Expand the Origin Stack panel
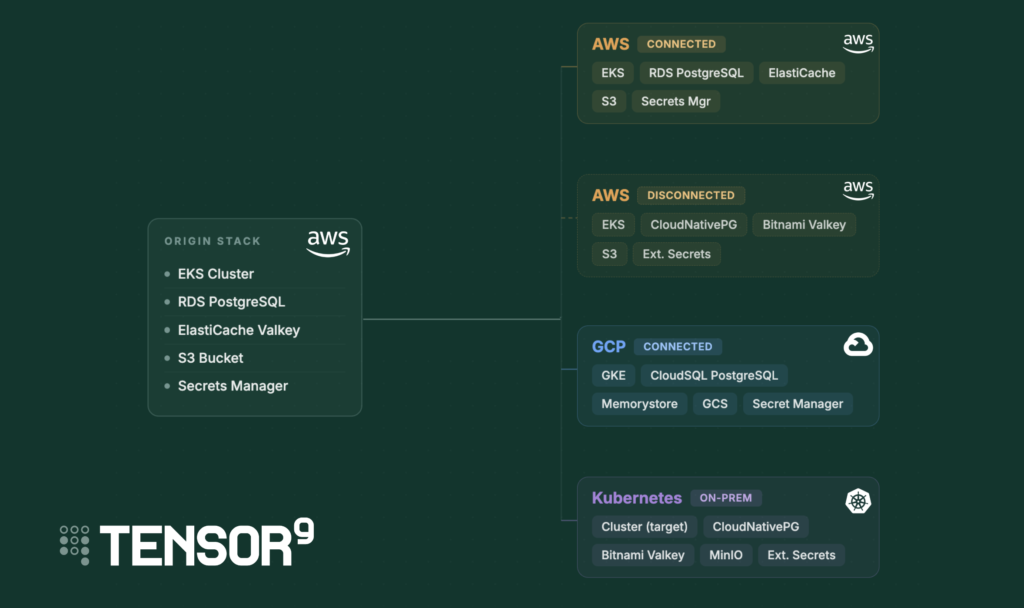This screenshot has width=1024, height=608. 254,316
